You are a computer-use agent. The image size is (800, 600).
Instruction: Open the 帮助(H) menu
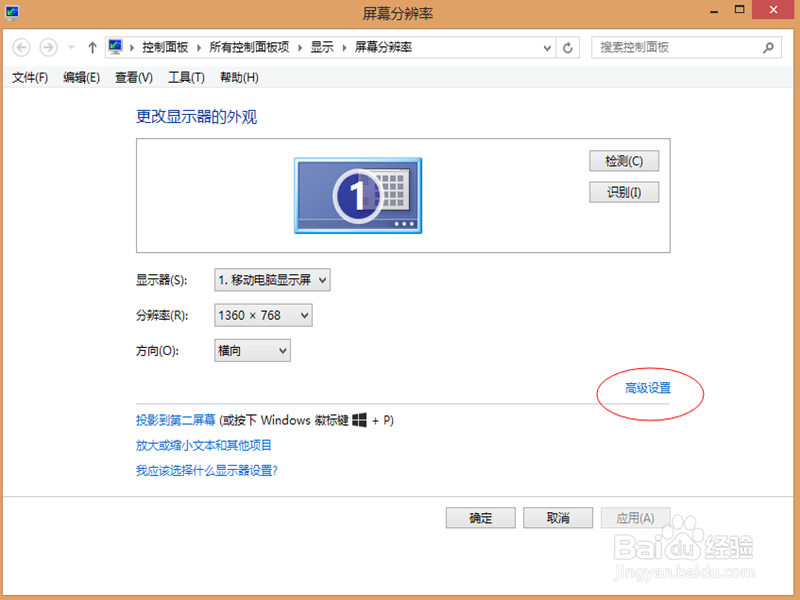click(239, 78)
